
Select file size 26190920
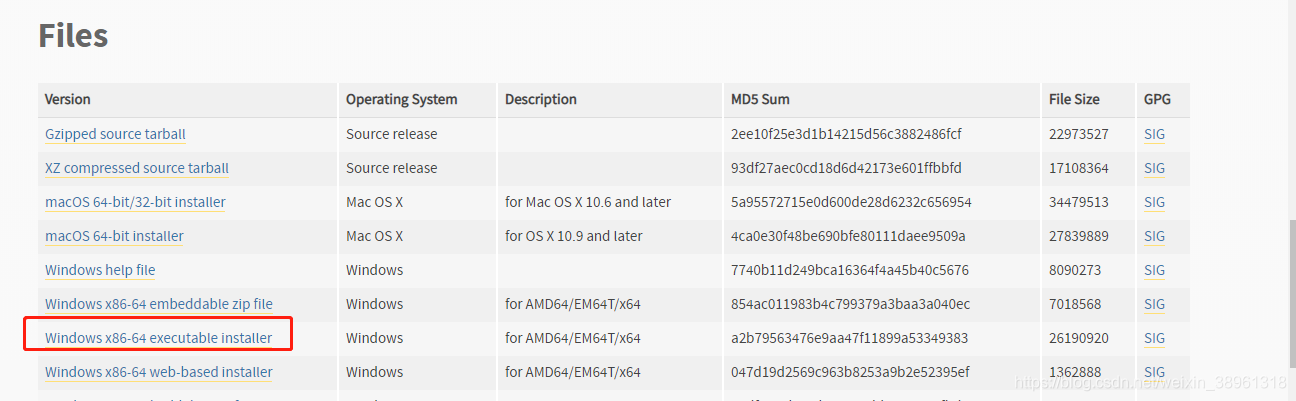(x=1079, y=338)
